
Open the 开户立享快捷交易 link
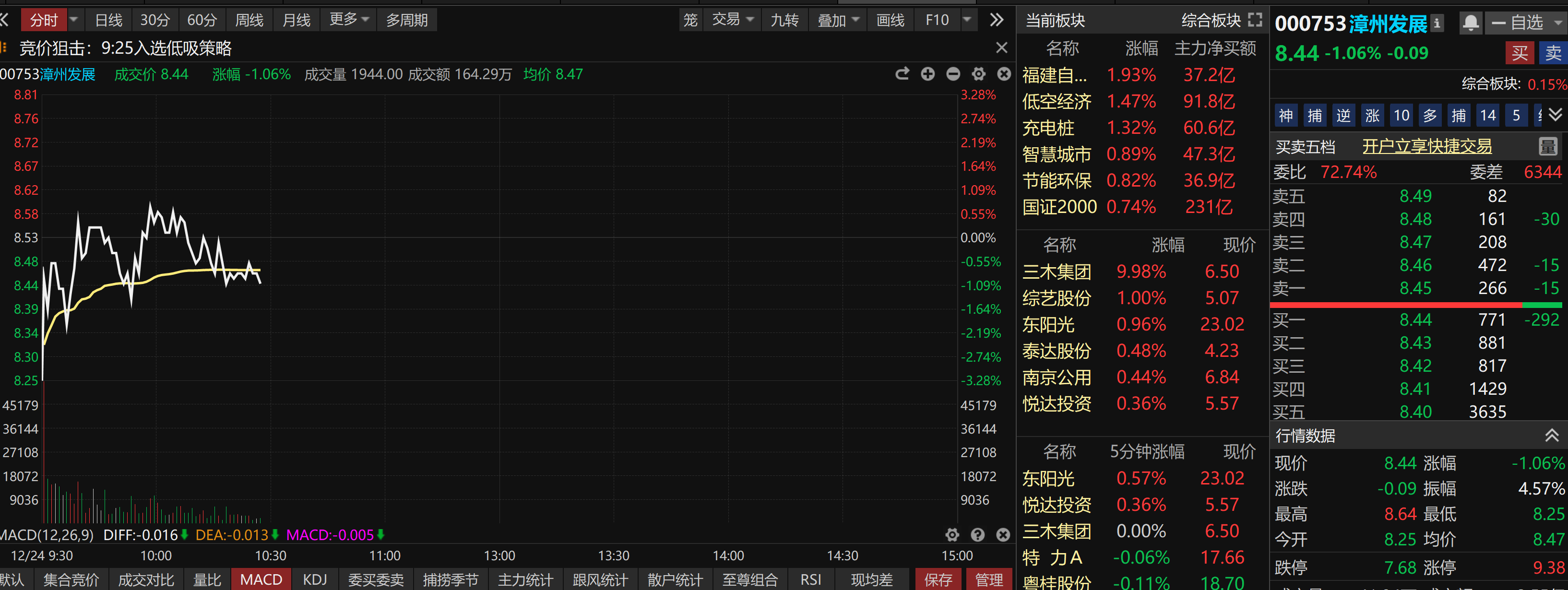coord(1427,146)
